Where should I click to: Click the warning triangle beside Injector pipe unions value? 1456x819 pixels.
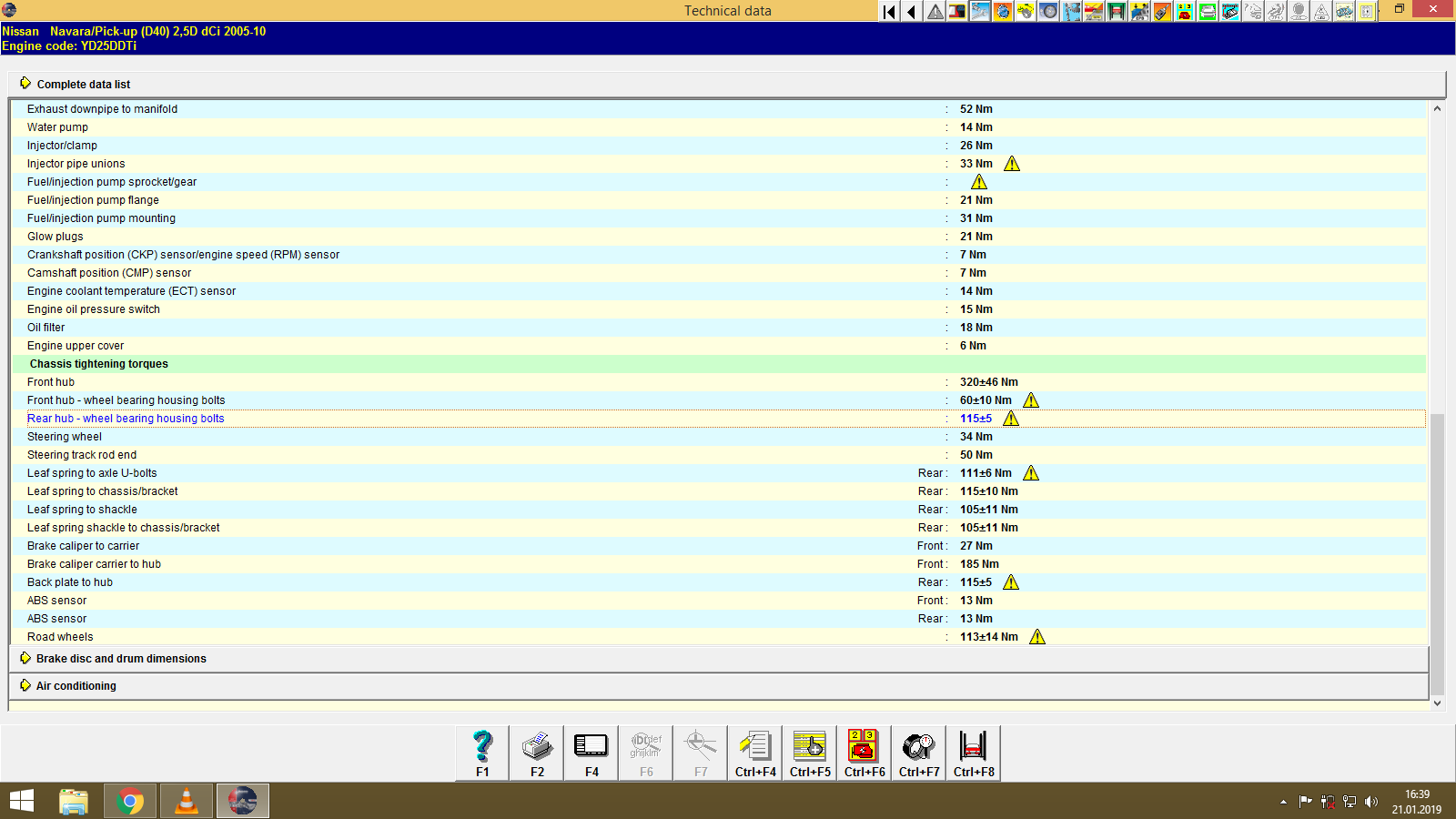tap(1014, 164)
